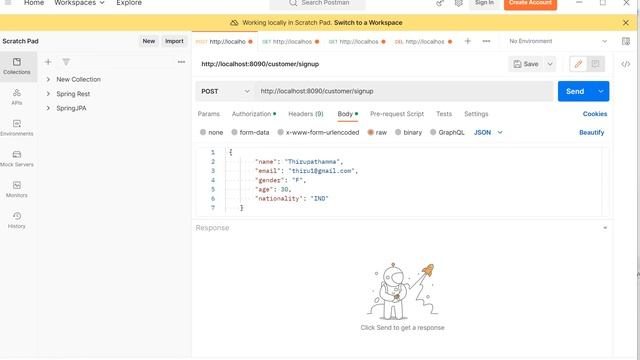
Task: Select the form-data body type
Action: pyautogui.click(x=234, y=132)
